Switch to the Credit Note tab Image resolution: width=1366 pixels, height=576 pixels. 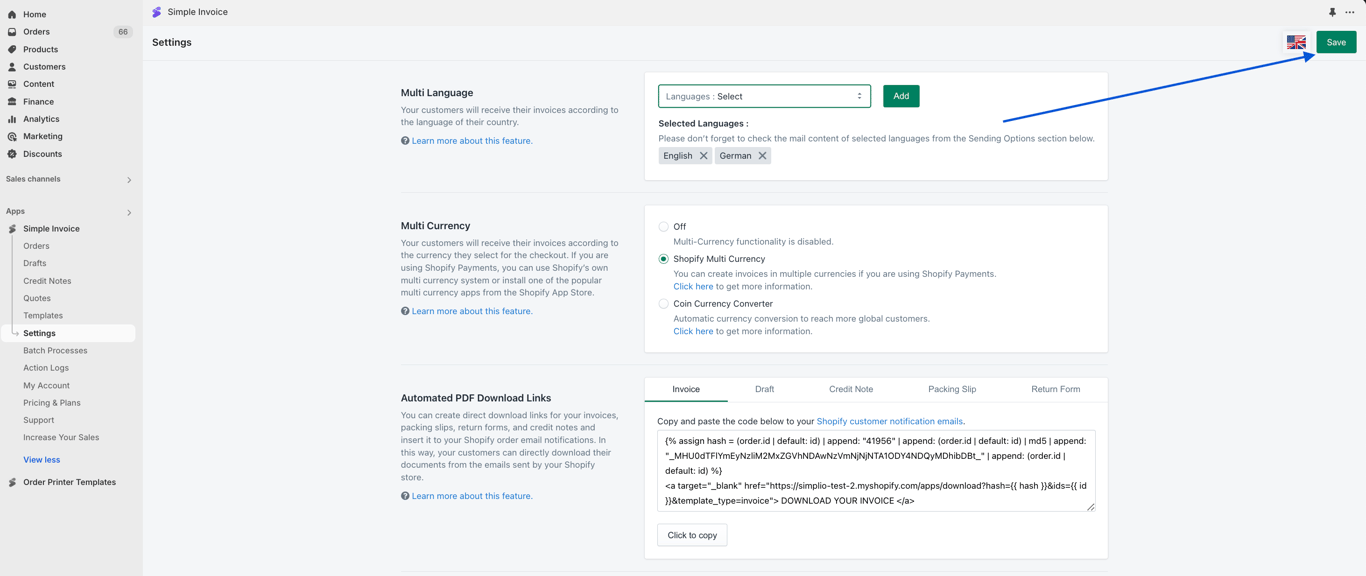[851, 389]
